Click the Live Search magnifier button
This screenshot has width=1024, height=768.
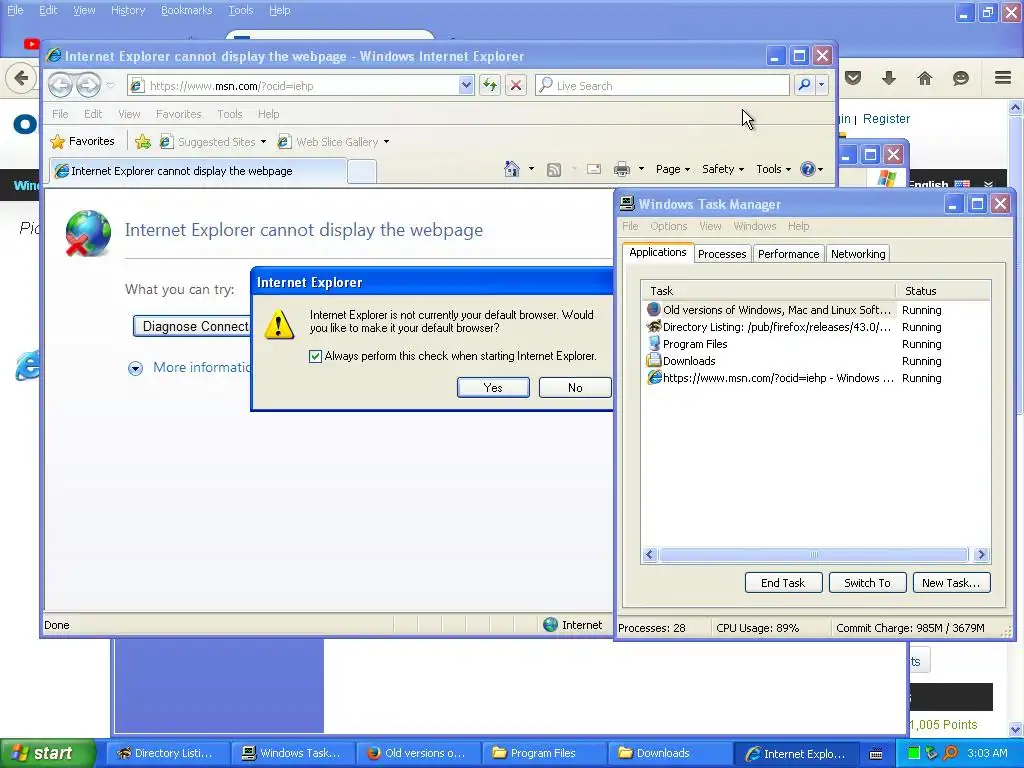[805, 85]
